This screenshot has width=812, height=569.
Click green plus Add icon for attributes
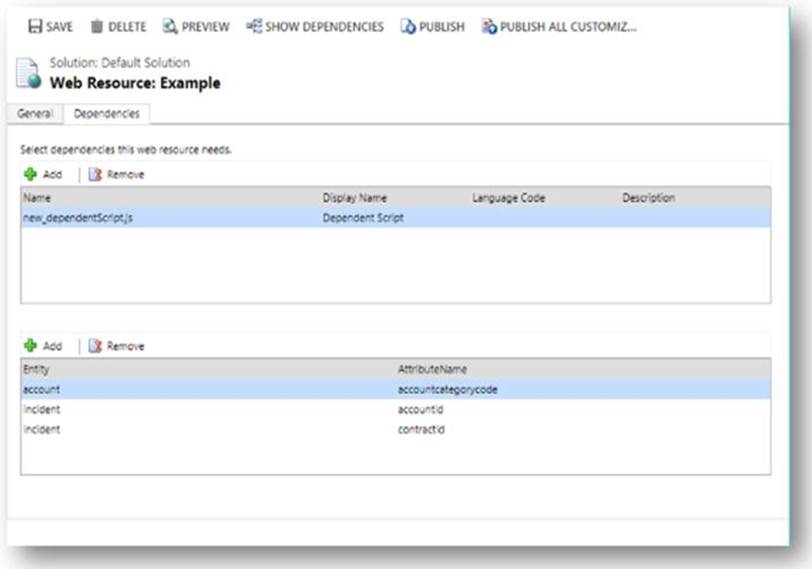coord(30,346)
